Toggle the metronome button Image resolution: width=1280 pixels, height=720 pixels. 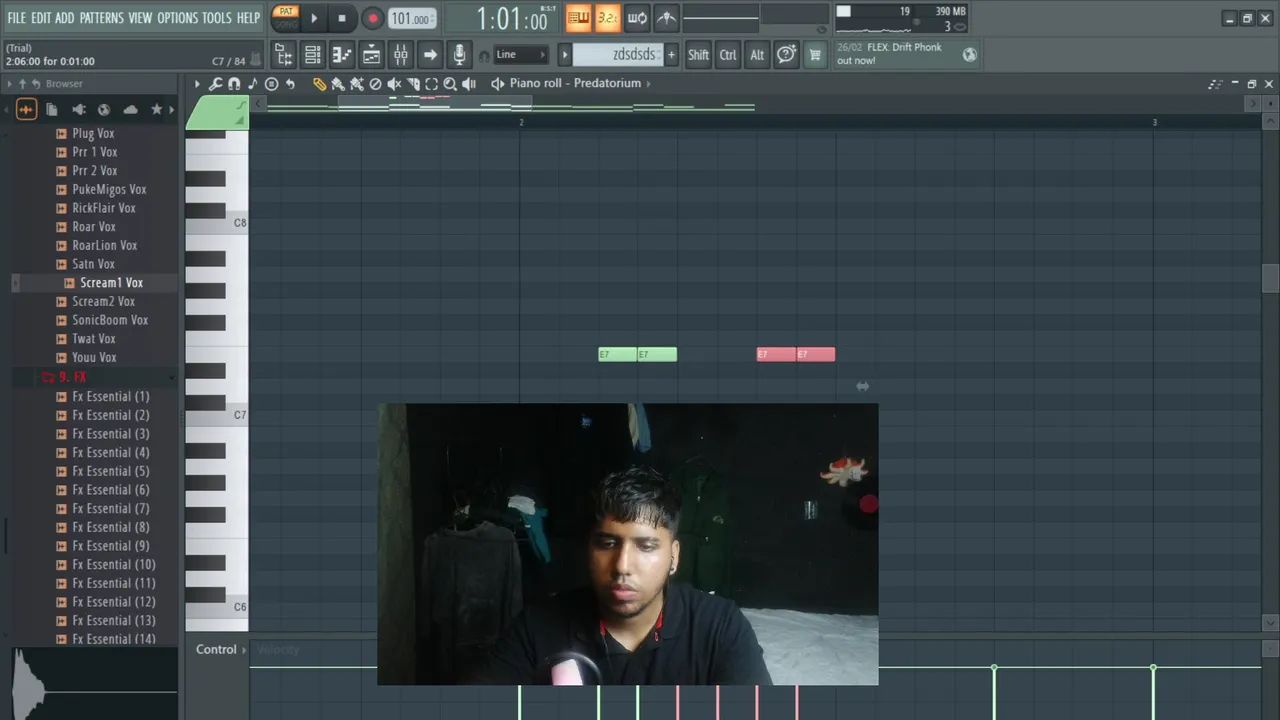pos(667,18)
